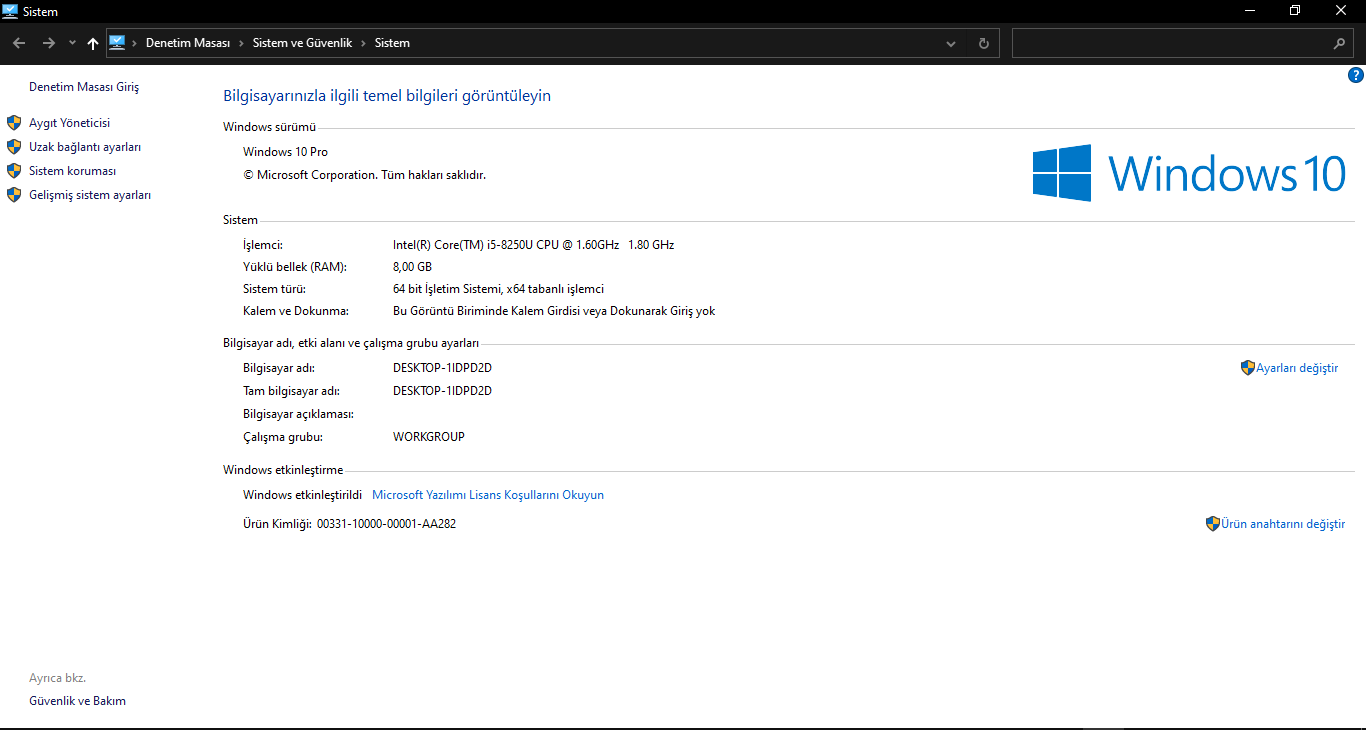
Task: Expand chevron after Sistem ve Güvenlik breadcrumb
Action: (x=363, y=44)
